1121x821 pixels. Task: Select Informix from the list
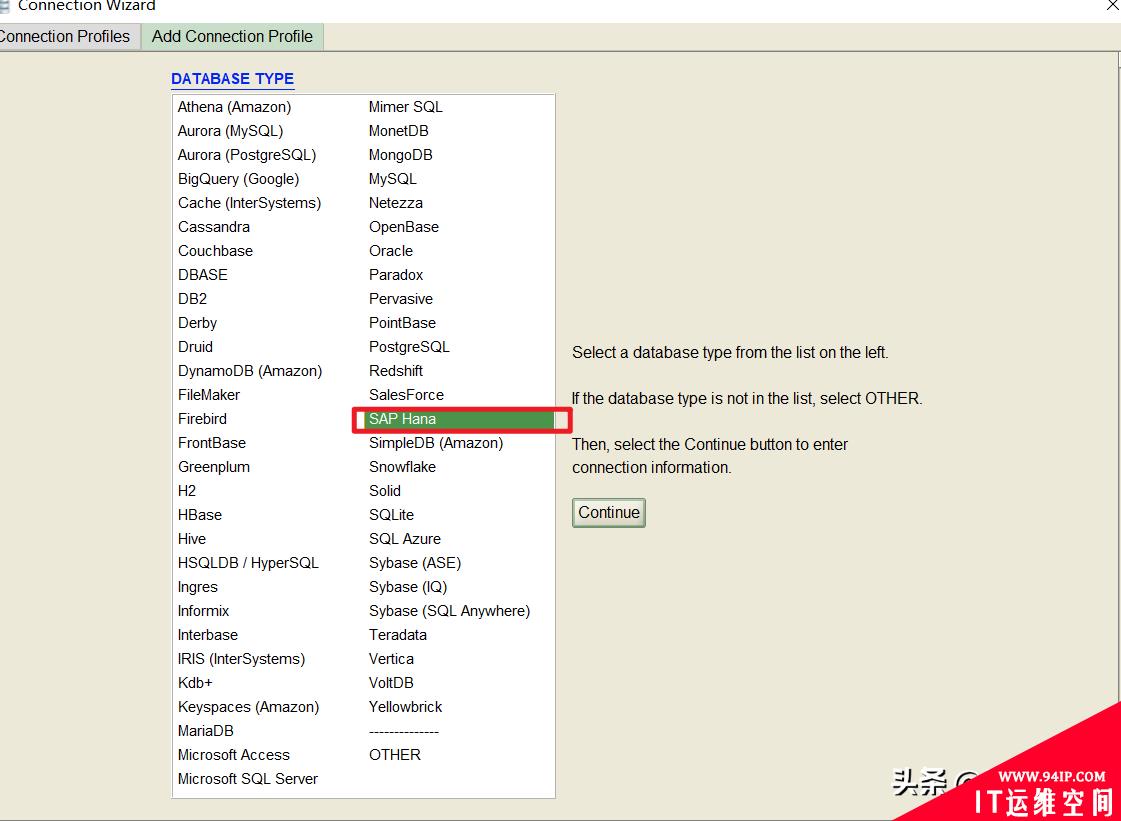coord(203,611)
